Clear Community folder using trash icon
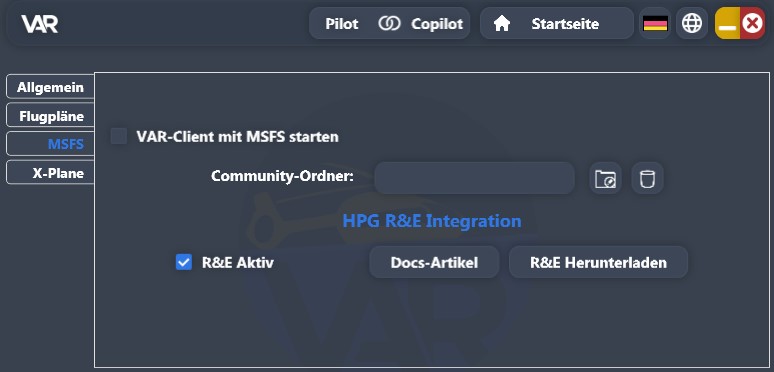Viewport: 774px width, 372px height. tap(647, 178)
